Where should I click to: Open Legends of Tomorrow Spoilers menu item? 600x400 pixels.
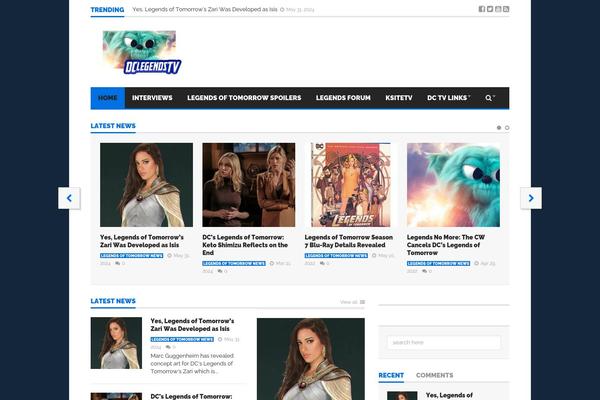[x=244, y=98]
